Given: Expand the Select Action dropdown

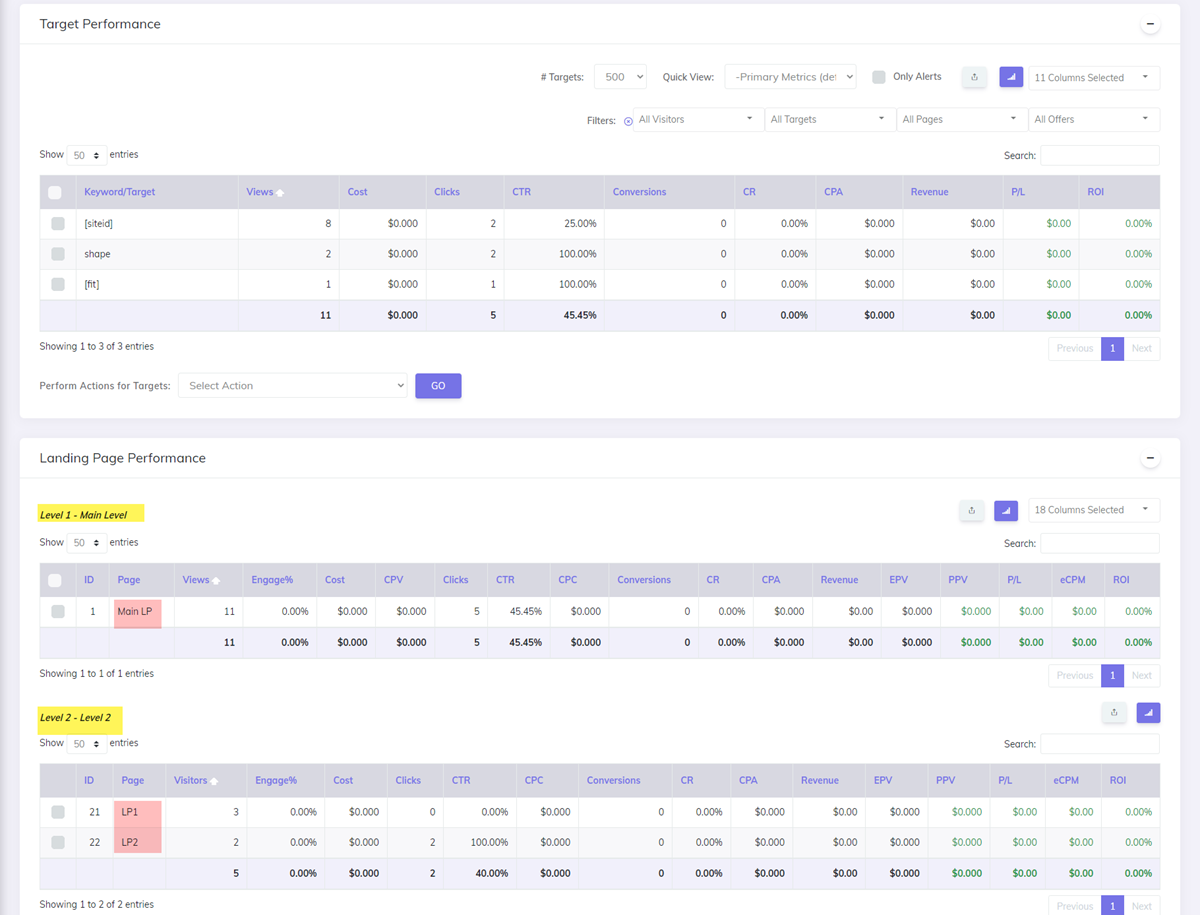Looking at the screenshot, I should click(x=293, y=386).
